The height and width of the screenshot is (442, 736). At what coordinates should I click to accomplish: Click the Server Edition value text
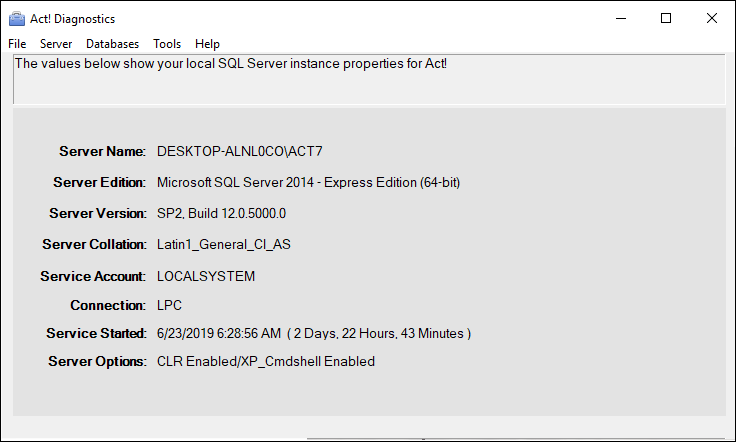(x=308, y=182)
